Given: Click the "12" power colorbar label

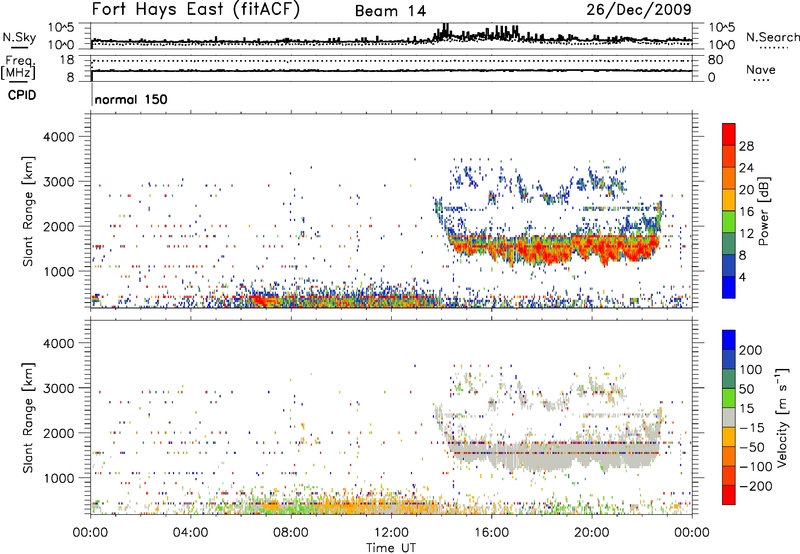Looking at the screenshot, I should click(x=746, y=234).
